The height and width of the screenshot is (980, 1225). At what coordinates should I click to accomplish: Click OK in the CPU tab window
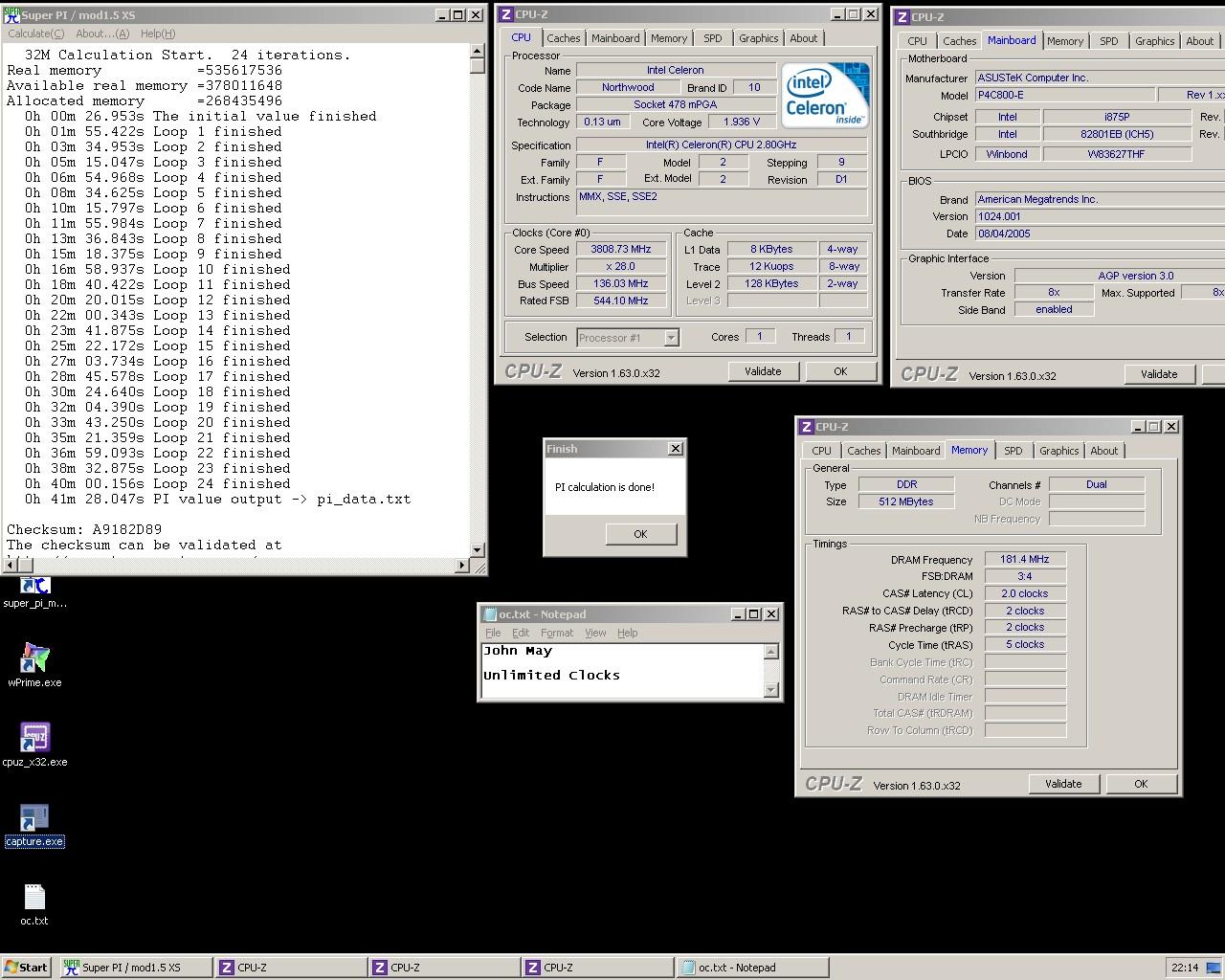840,371
